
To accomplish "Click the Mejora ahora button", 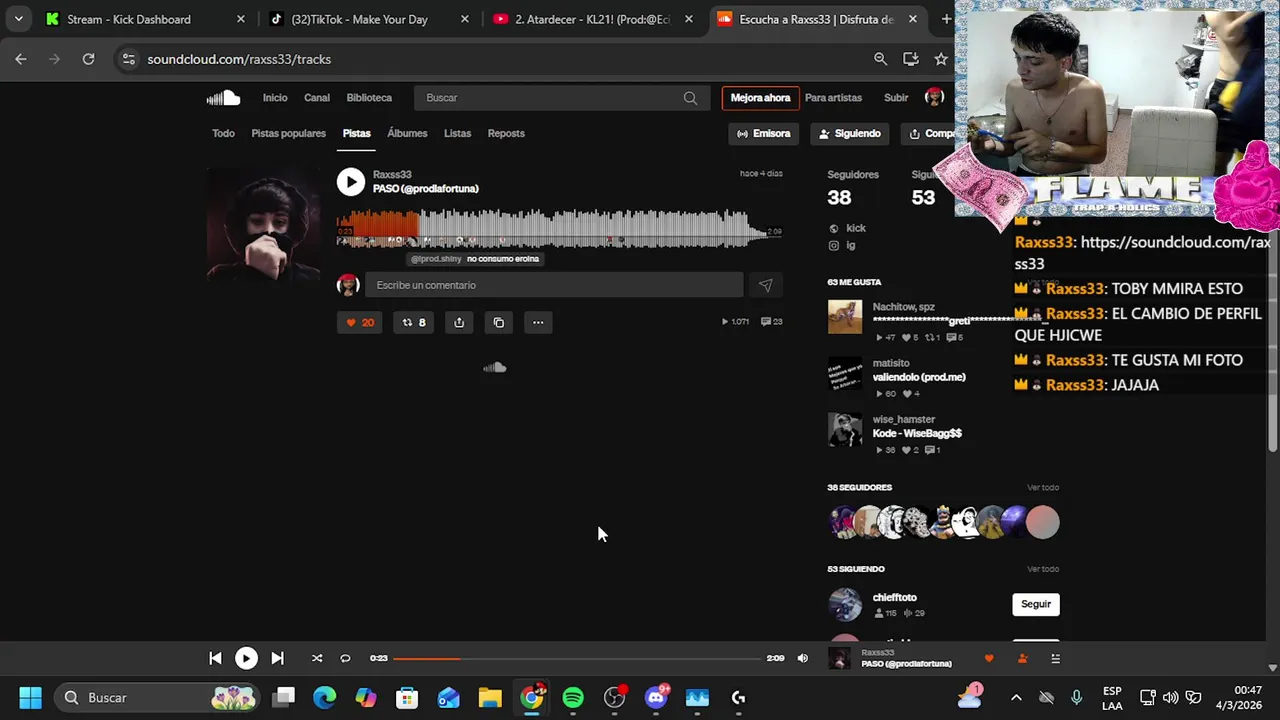I will [760, 98].
